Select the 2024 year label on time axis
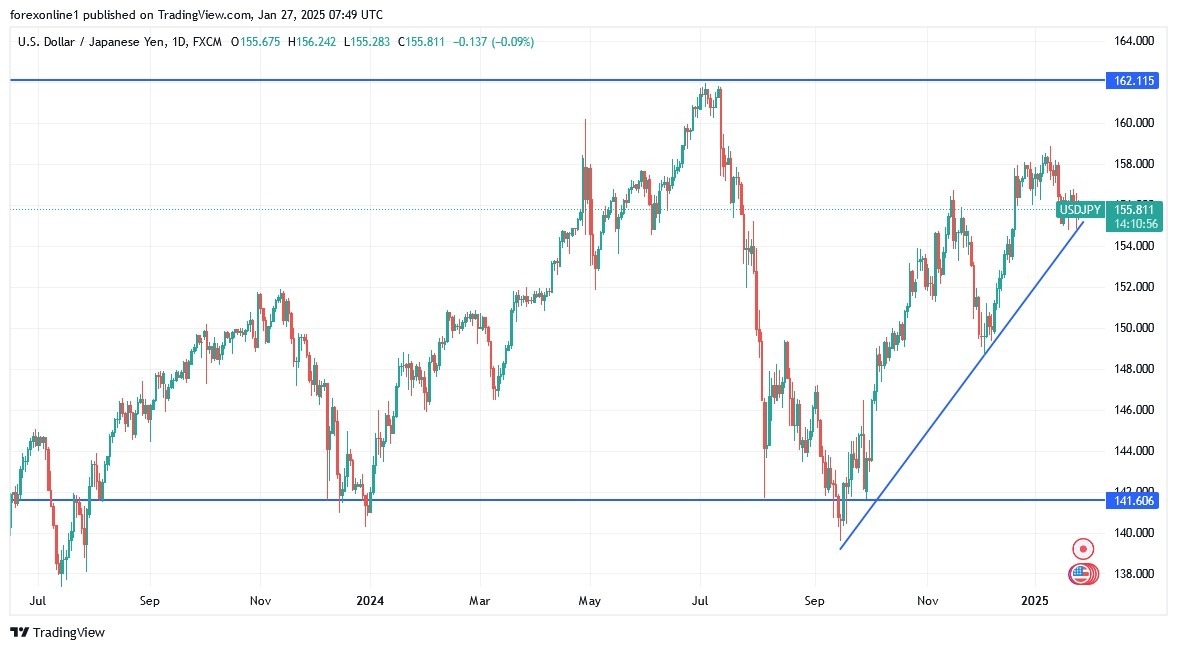1177x650 pixels. coord(369,601)
